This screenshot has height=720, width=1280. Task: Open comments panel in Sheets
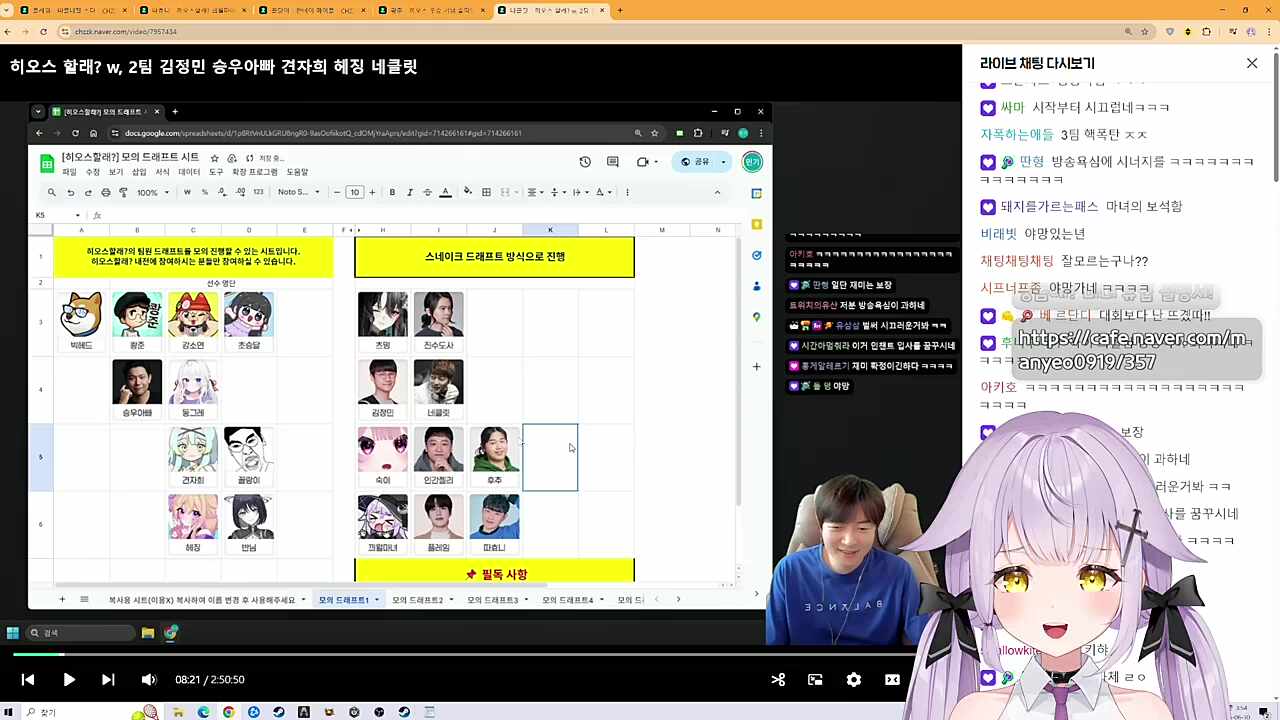[x=613, y=162]
